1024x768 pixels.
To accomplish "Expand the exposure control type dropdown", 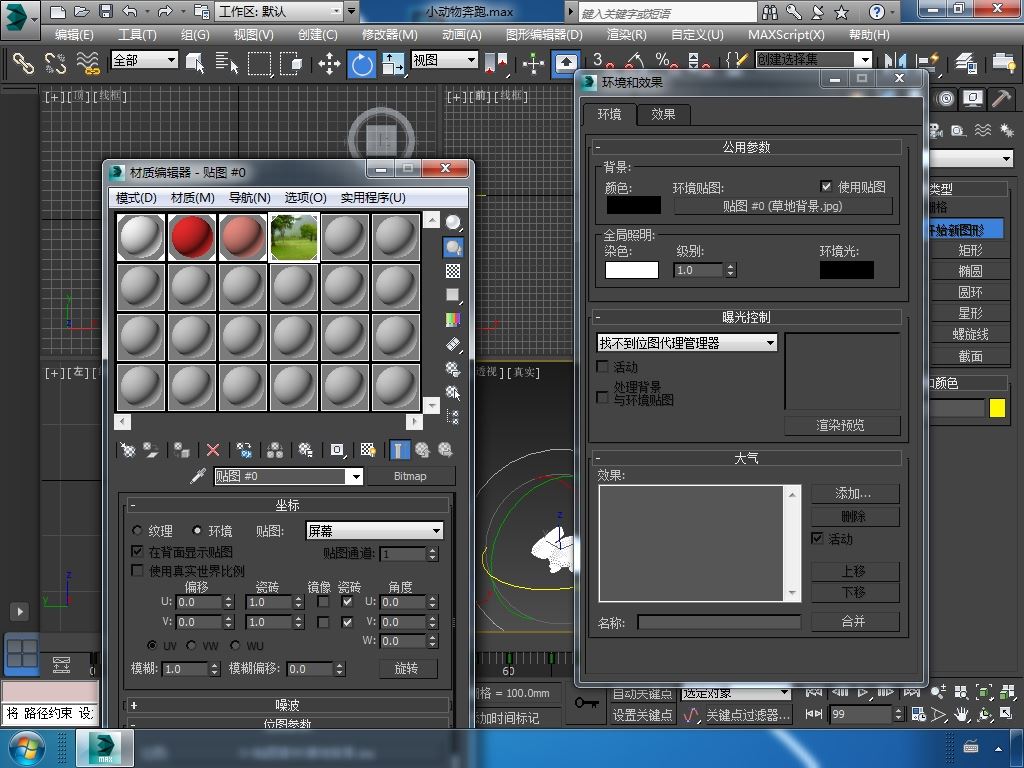I will pyautogui.click(x=687, y=343).
